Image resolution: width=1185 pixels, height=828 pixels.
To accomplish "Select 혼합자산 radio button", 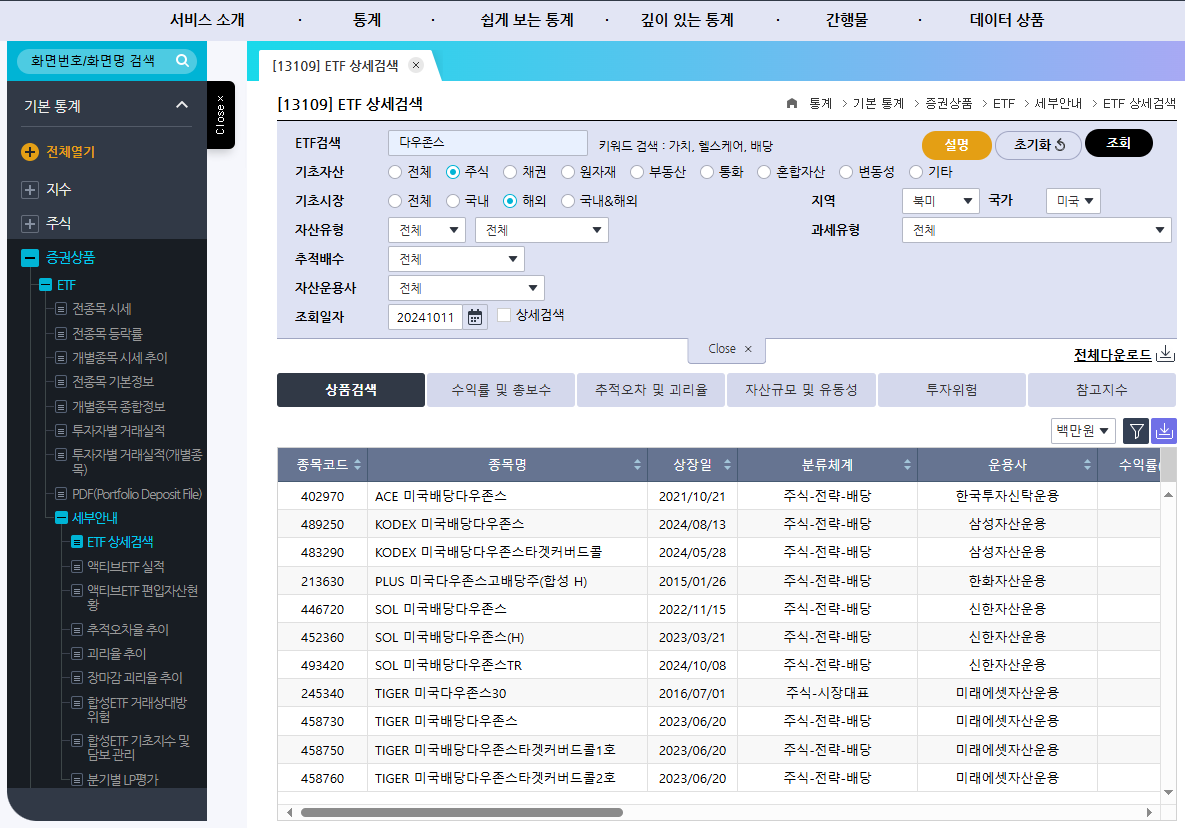I will pyautogui.click(x=764, y=172).
